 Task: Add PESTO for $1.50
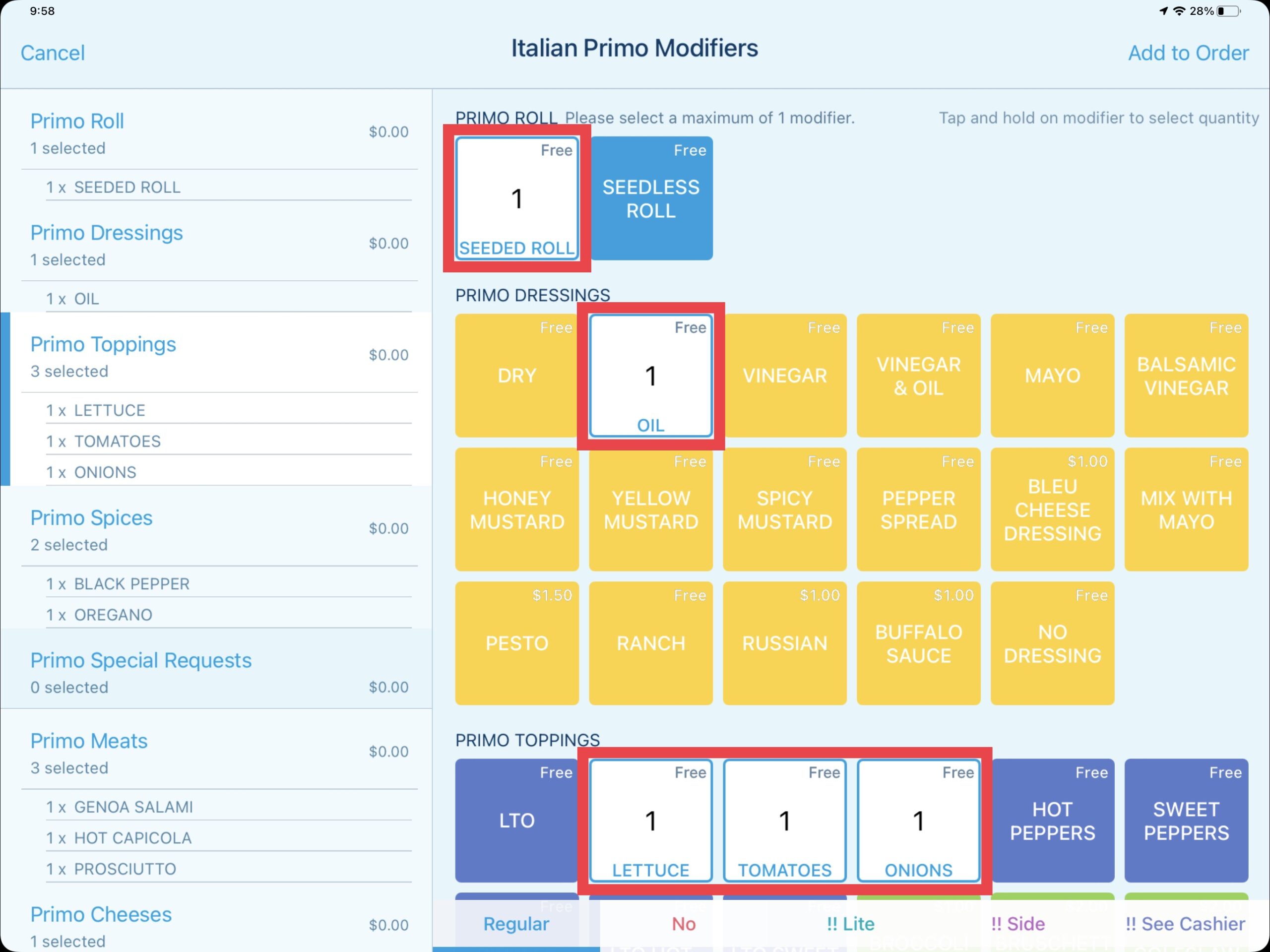click(517, 643)
